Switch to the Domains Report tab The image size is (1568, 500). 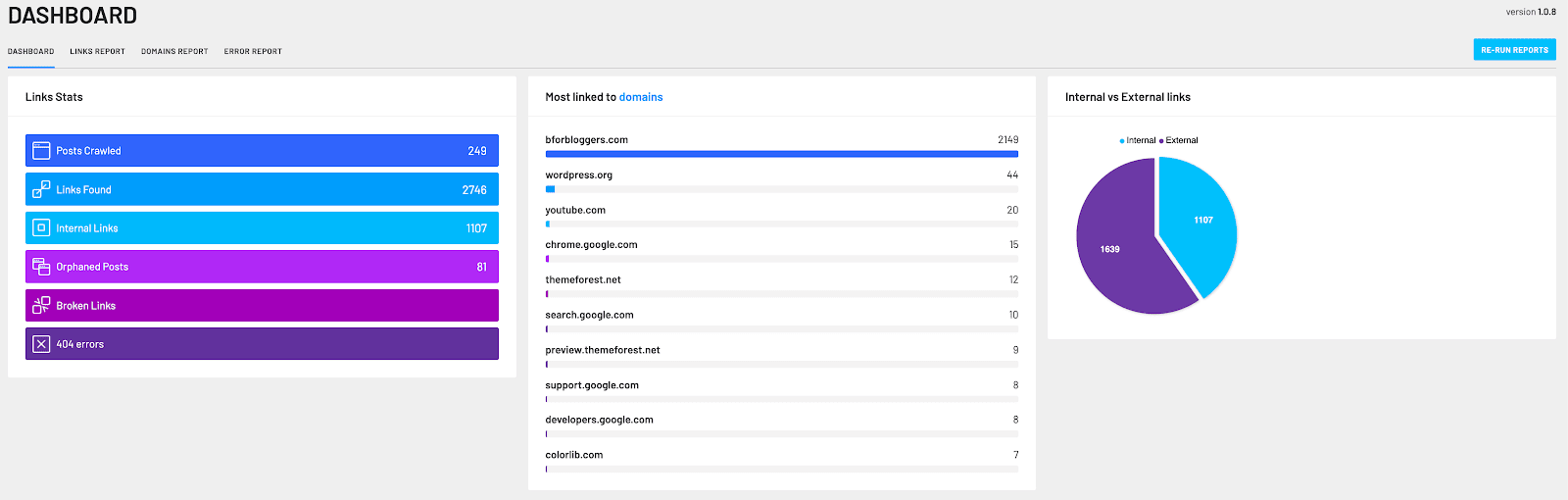pyautogui.click(x=174, y=52)
